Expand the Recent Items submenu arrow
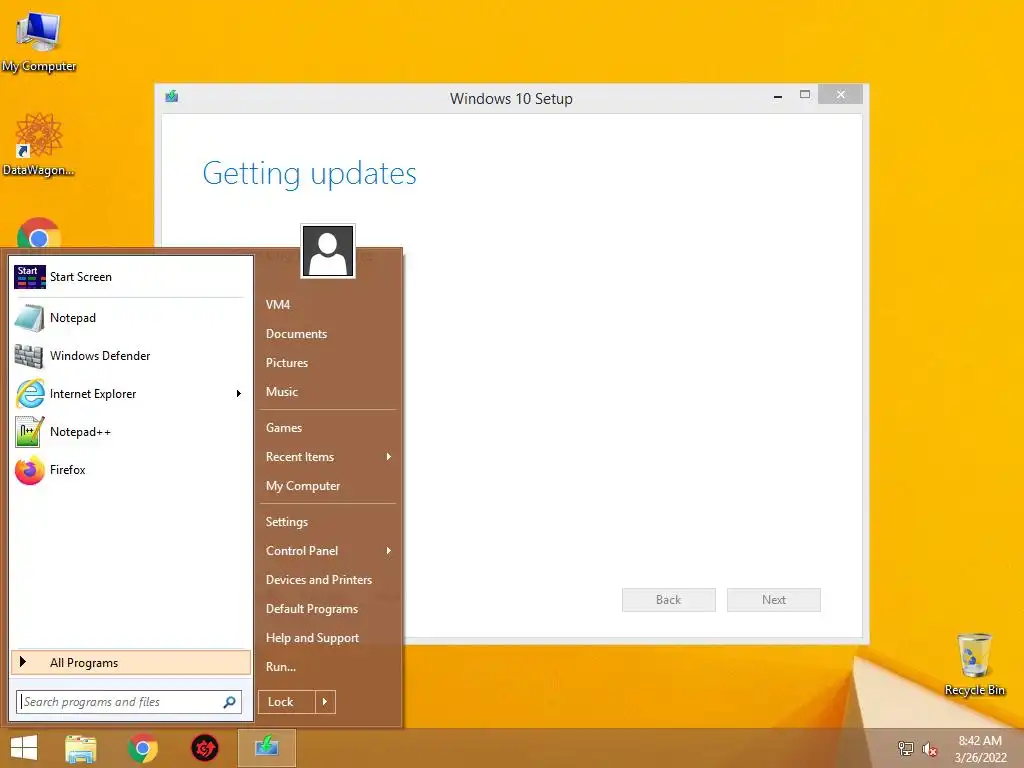The image size is (1024, 768). [x=389, y=456]
